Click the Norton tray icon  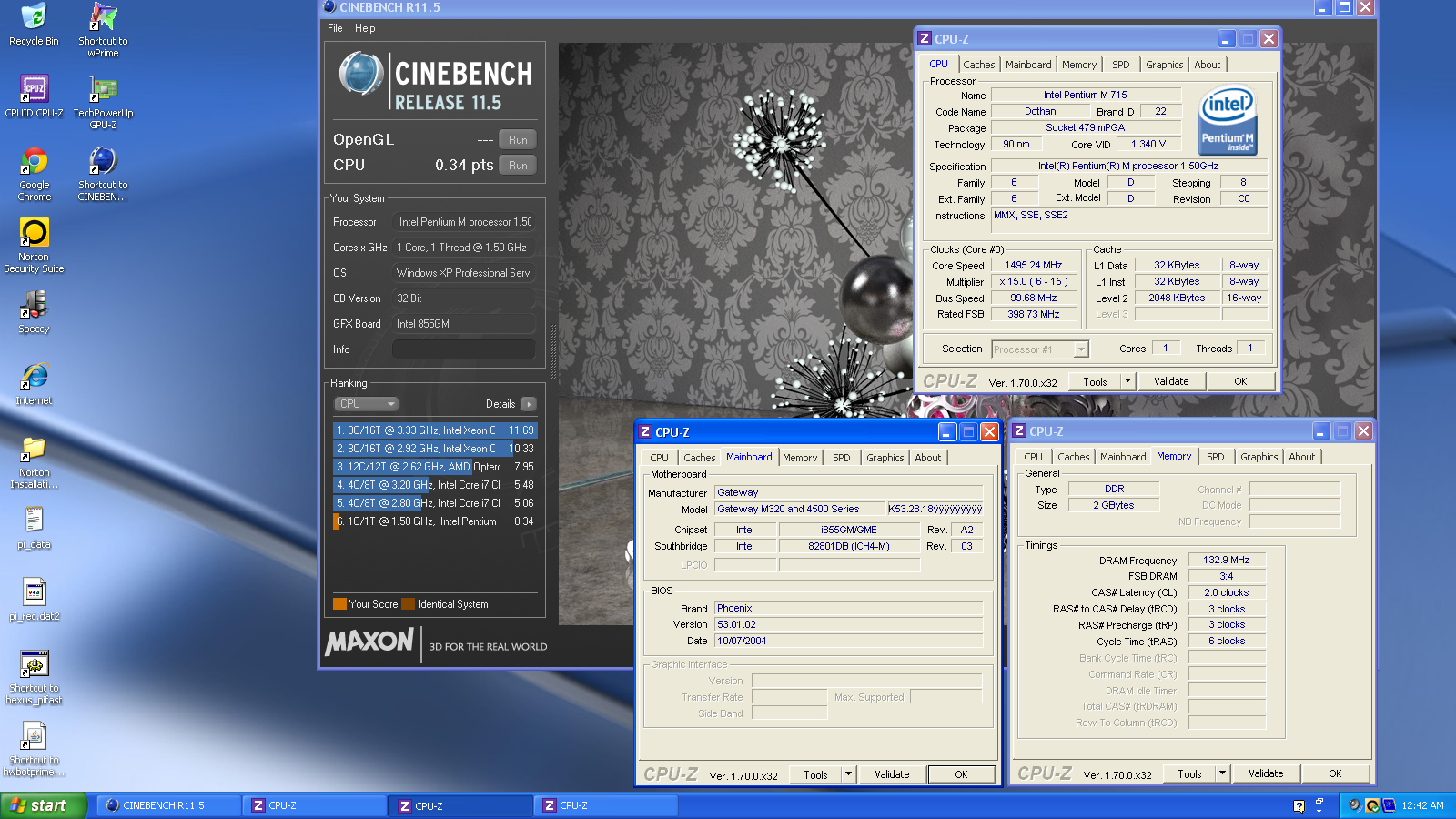(1371, 805)
